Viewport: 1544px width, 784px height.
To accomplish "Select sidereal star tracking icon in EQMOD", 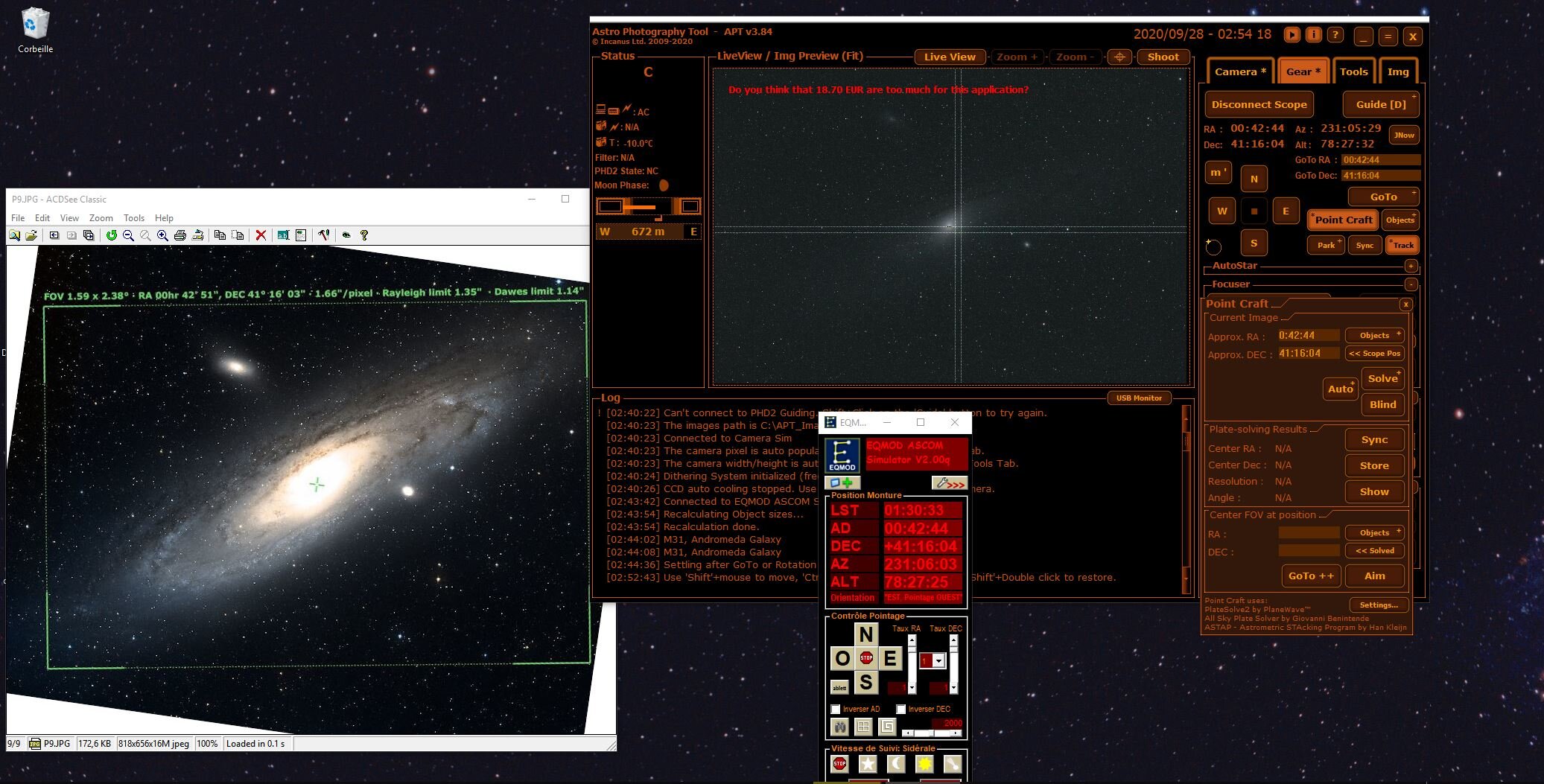I will [868, 764].
